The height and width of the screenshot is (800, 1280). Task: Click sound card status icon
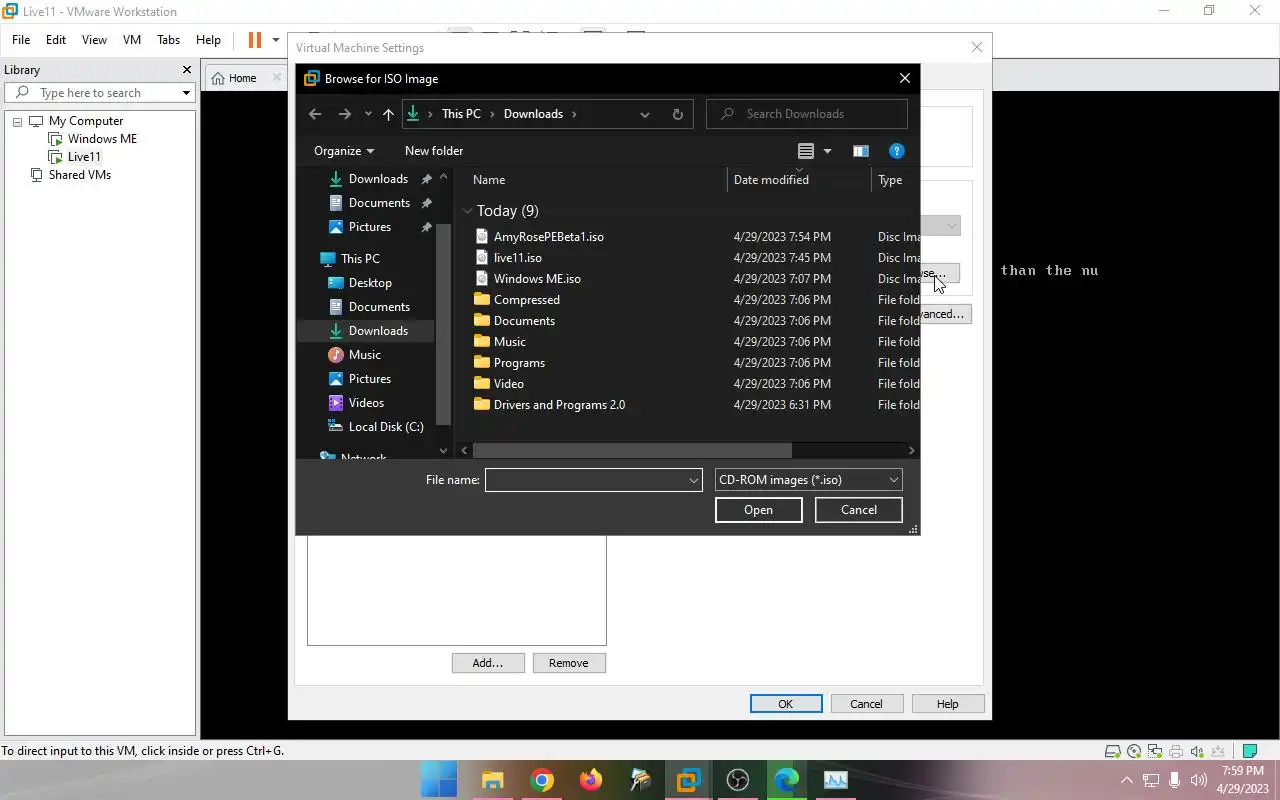point(1198,751)
